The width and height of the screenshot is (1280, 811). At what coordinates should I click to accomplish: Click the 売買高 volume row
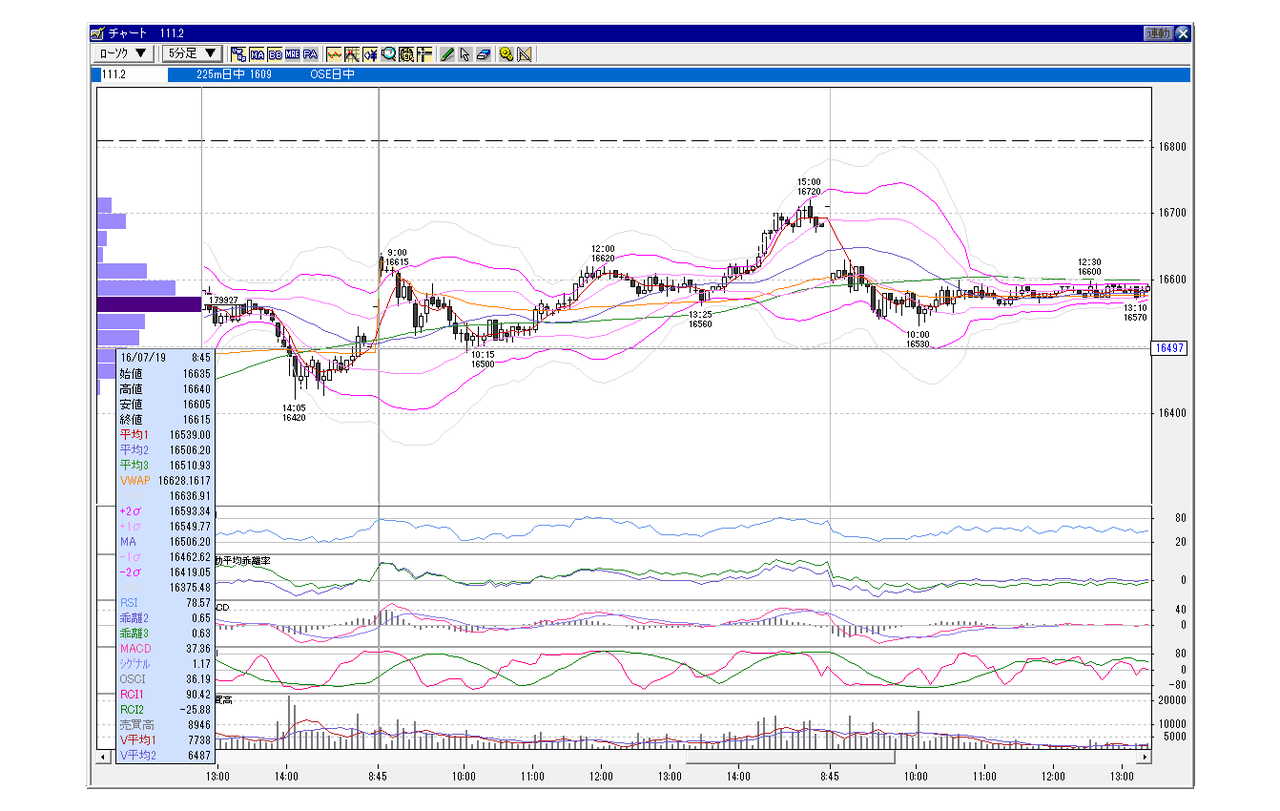165,725
